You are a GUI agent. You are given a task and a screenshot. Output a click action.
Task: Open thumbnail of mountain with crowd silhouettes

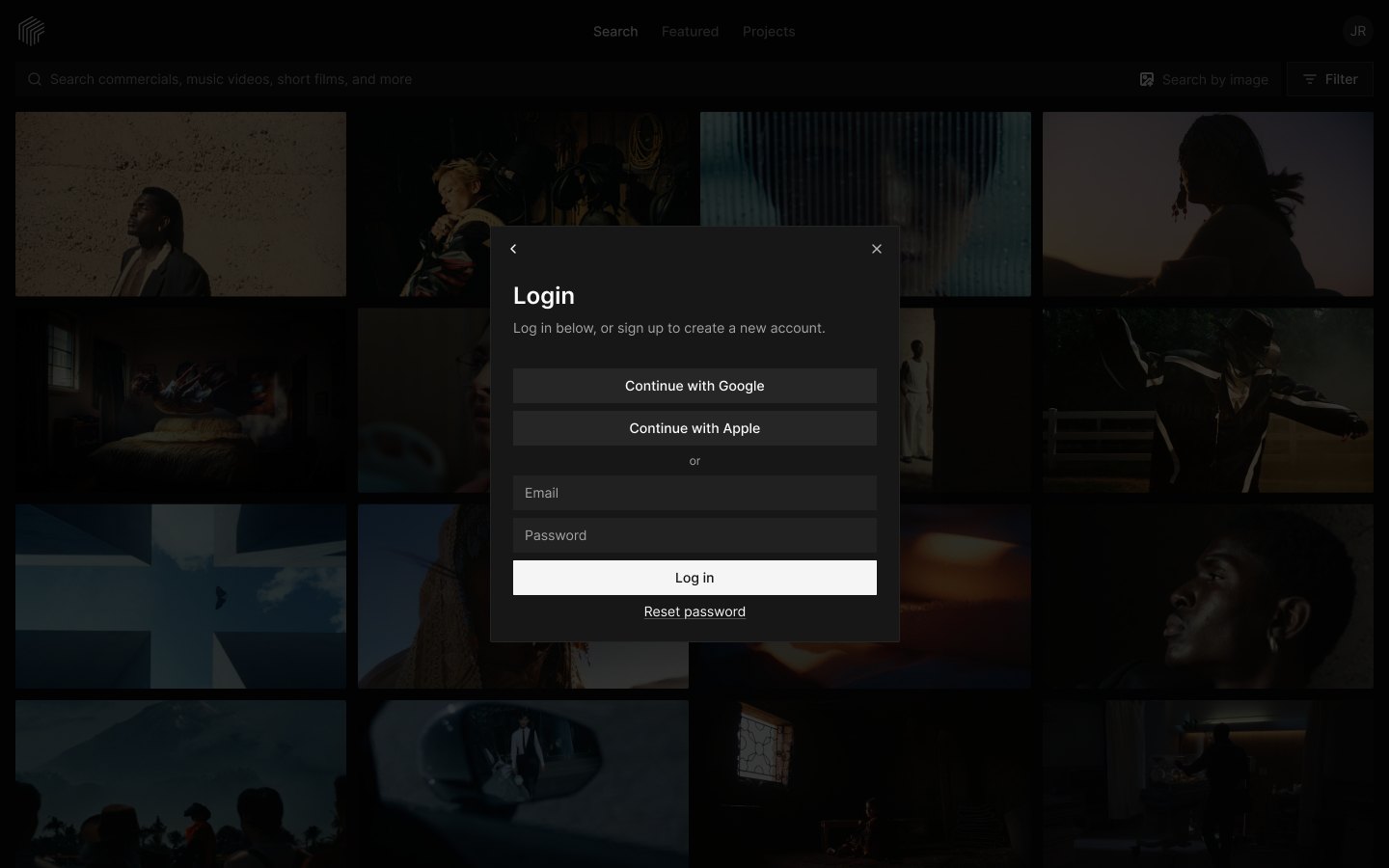[x=180, y=784]
